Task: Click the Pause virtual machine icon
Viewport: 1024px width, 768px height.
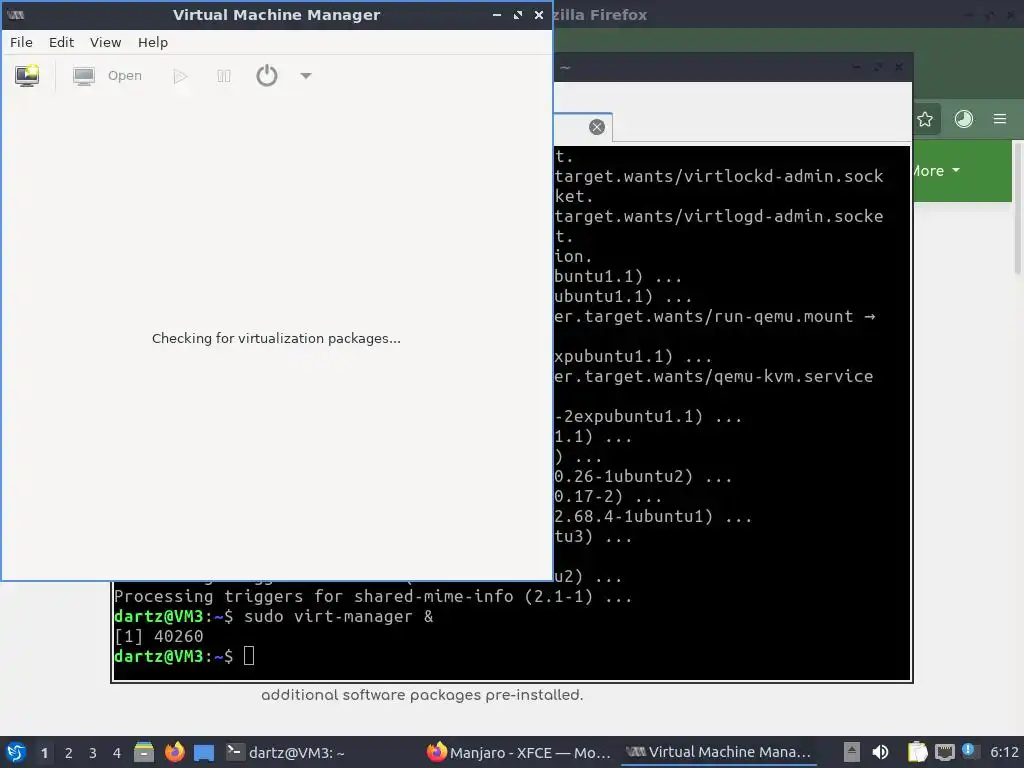Action: pos(223,76)
